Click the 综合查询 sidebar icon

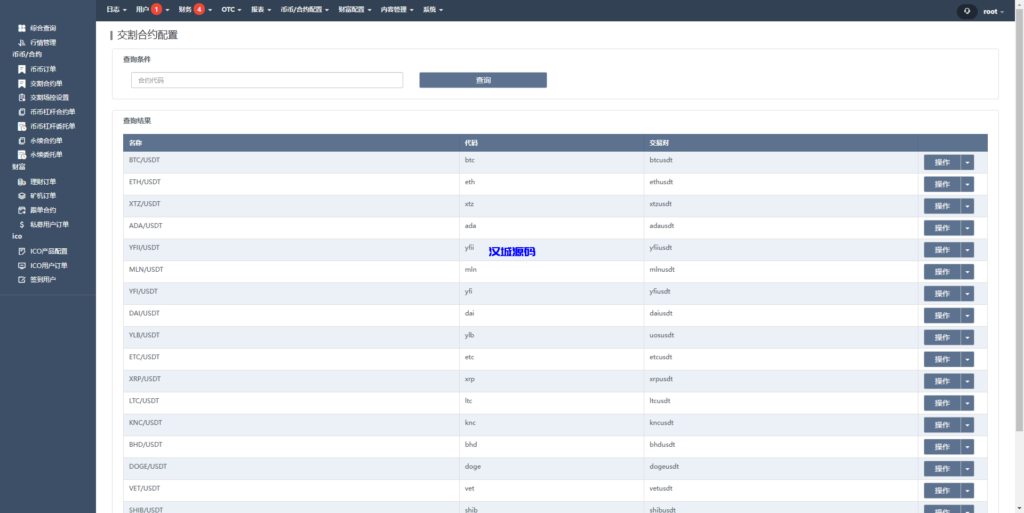coord(22,28)
